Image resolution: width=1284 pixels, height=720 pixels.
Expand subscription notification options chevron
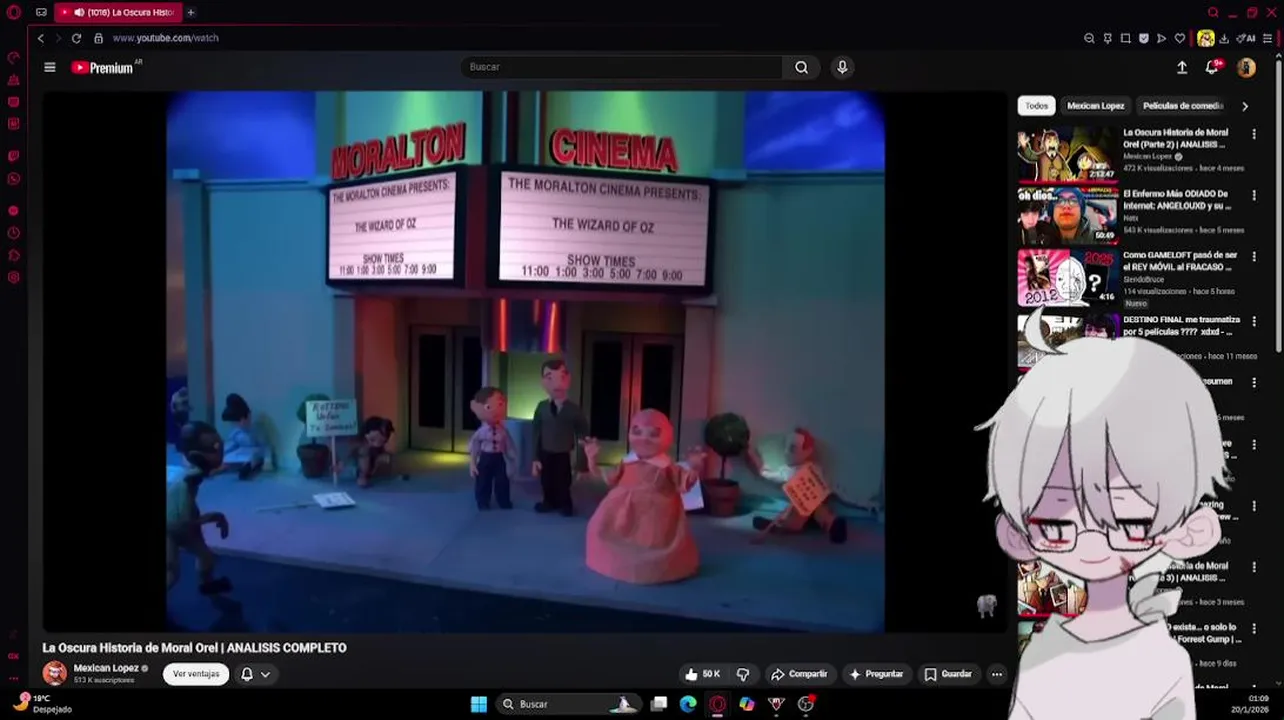pyautogui.click(x=265, y=674)
